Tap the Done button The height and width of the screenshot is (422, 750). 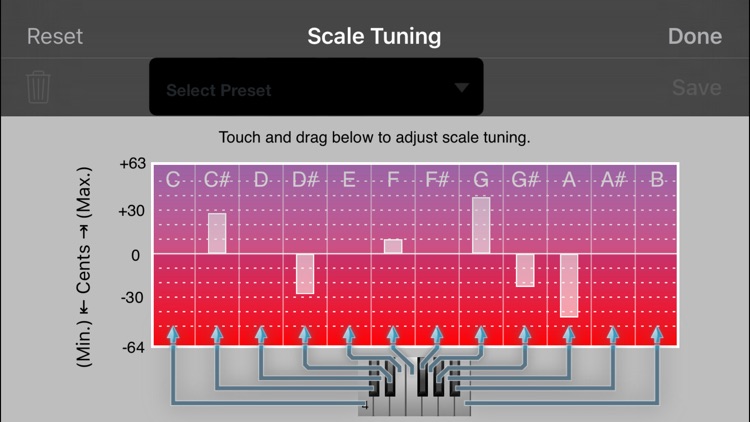tap(695, 36)
